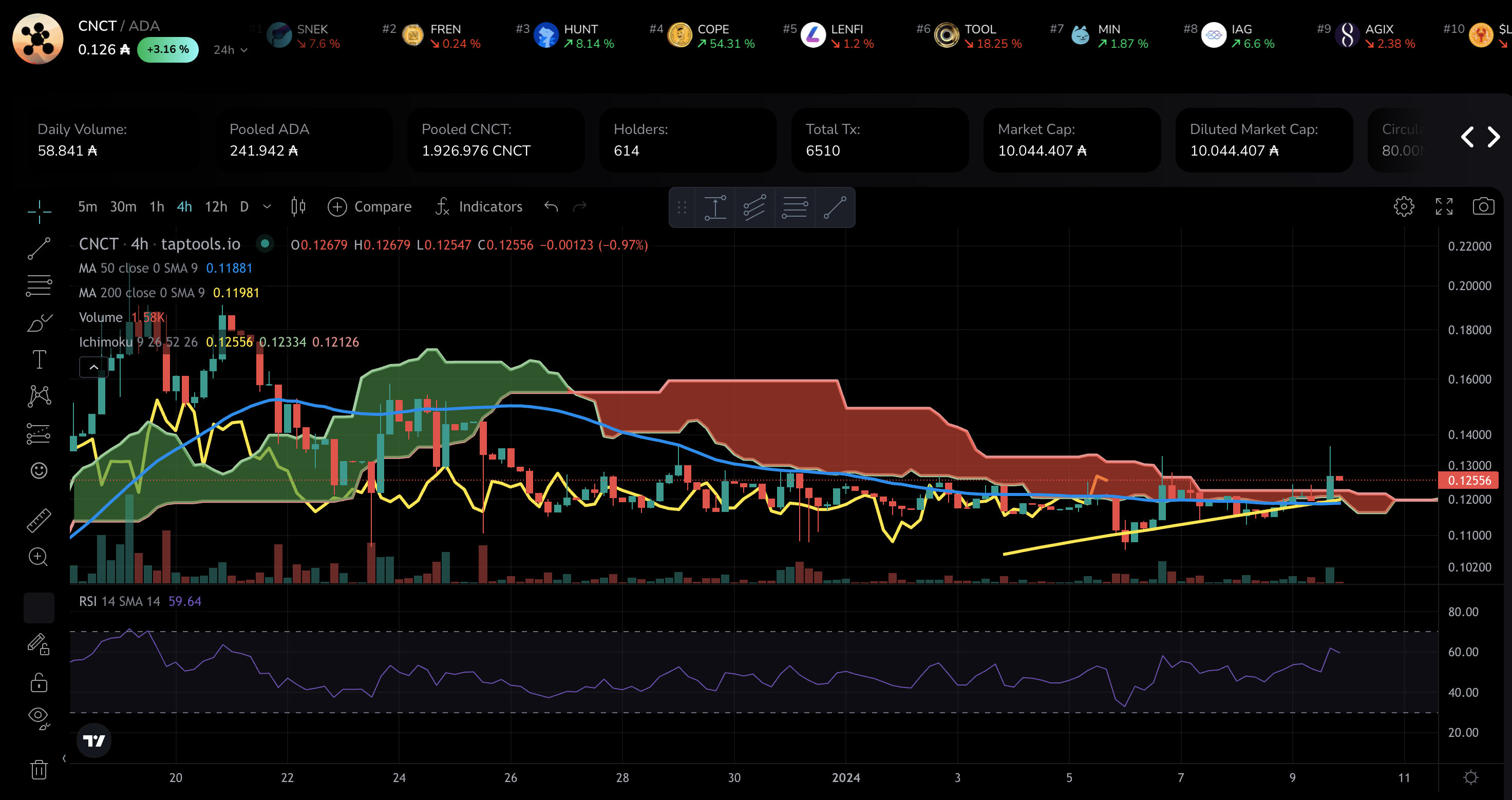Open the forecasting and measurement tools
Screen dimensions: 1512x800
coord(40,434)
